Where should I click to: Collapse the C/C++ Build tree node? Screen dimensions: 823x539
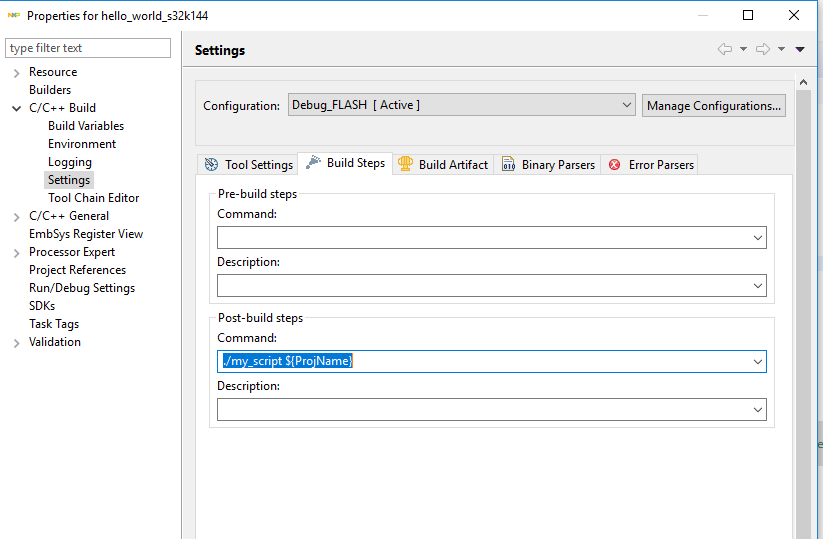17,109
